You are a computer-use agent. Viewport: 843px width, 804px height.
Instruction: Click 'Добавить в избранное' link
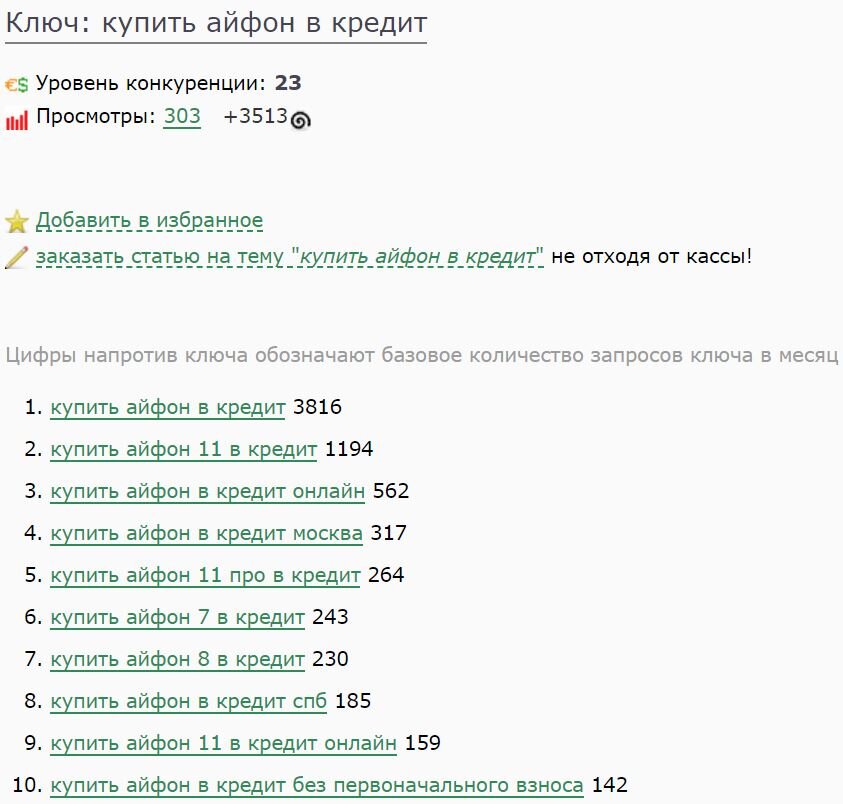(149, 220)
